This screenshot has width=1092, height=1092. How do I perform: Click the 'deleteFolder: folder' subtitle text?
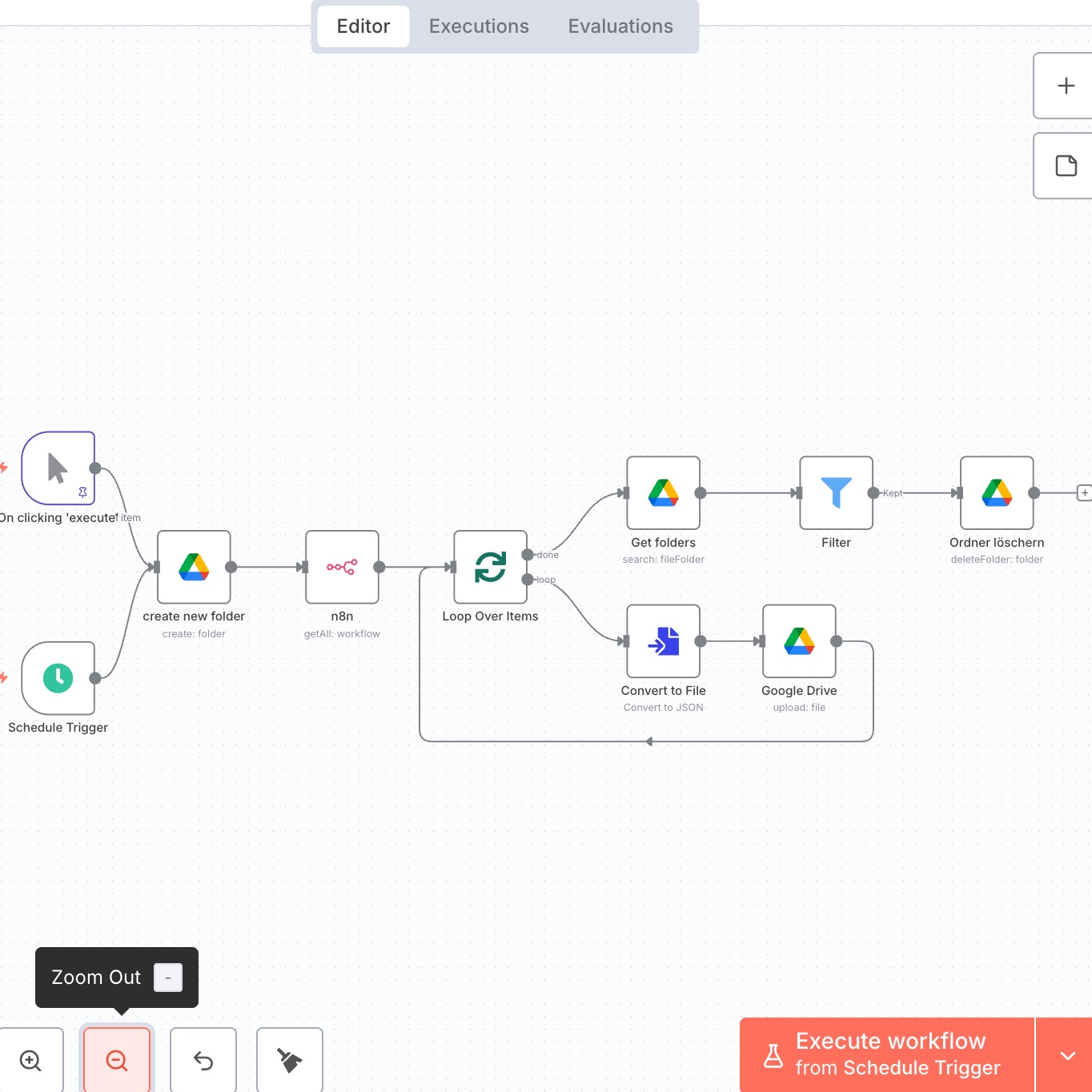point(997,560)
